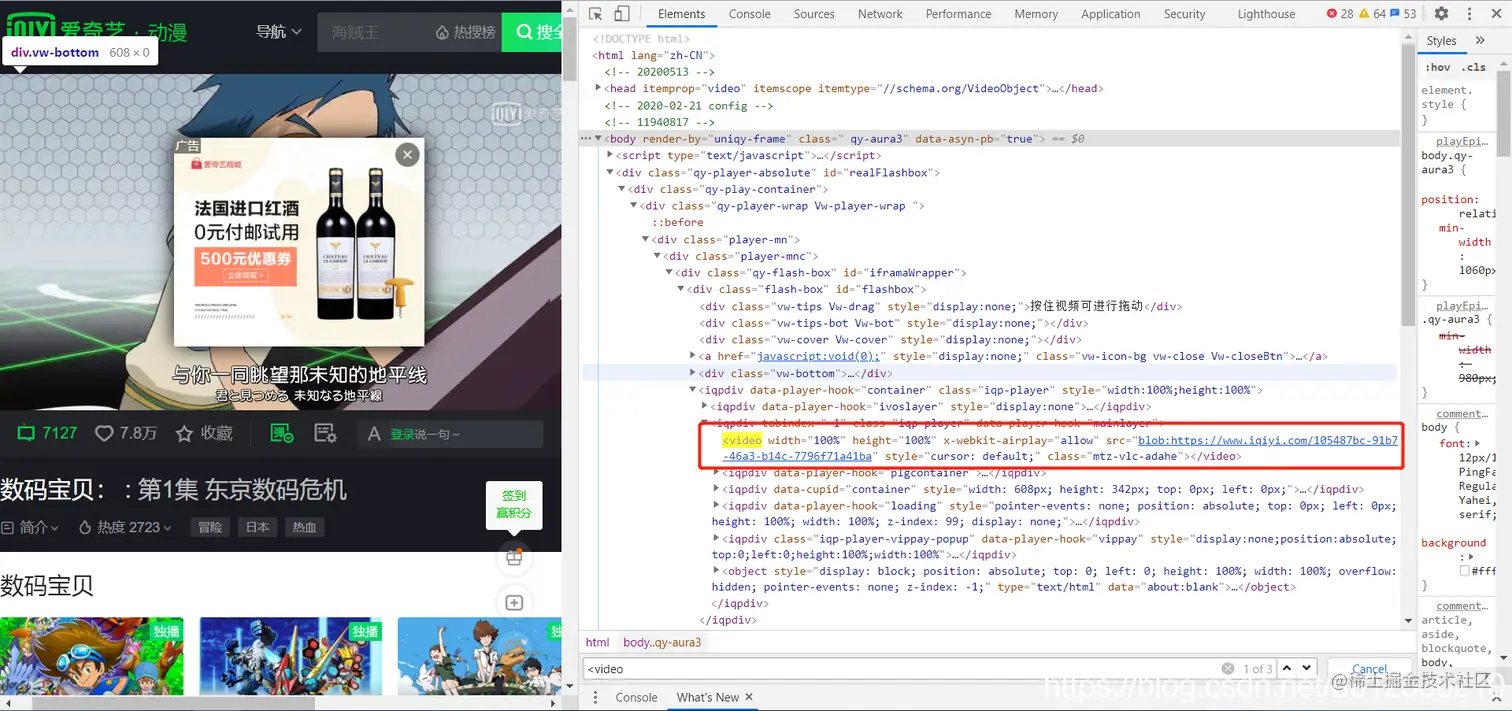Viewport: 1512px width, 711px height.
Task: Open the Security tab
Action: [1185, 14]
